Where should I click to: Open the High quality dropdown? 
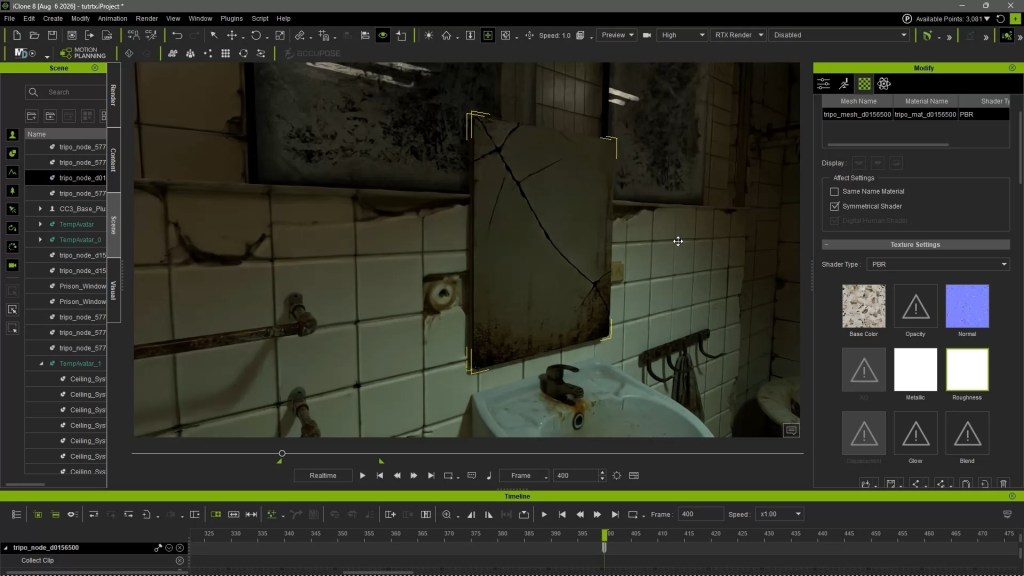682,35
